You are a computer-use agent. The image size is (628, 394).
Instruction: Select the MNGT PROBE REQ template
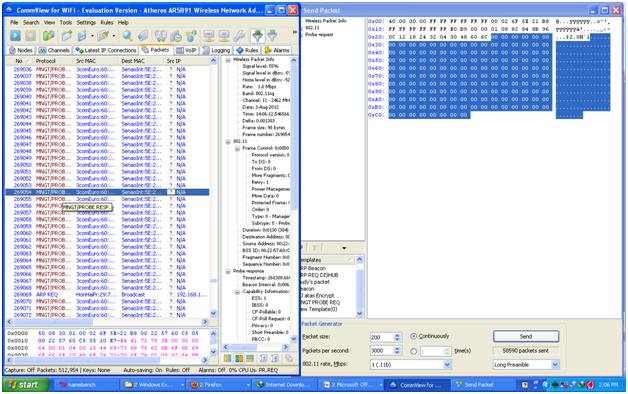pos(321,303)
